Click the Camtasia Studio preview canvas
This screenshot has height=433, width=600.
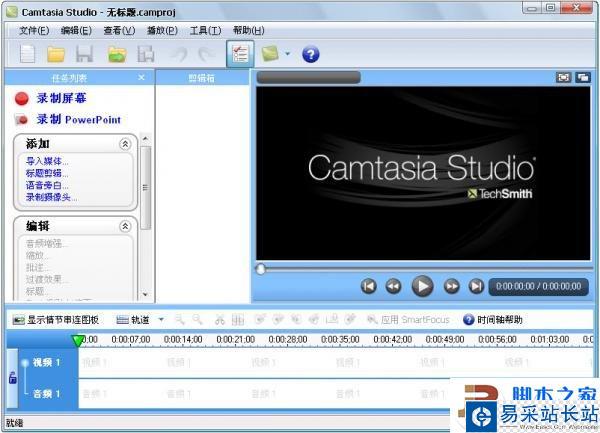coord(423,174)
